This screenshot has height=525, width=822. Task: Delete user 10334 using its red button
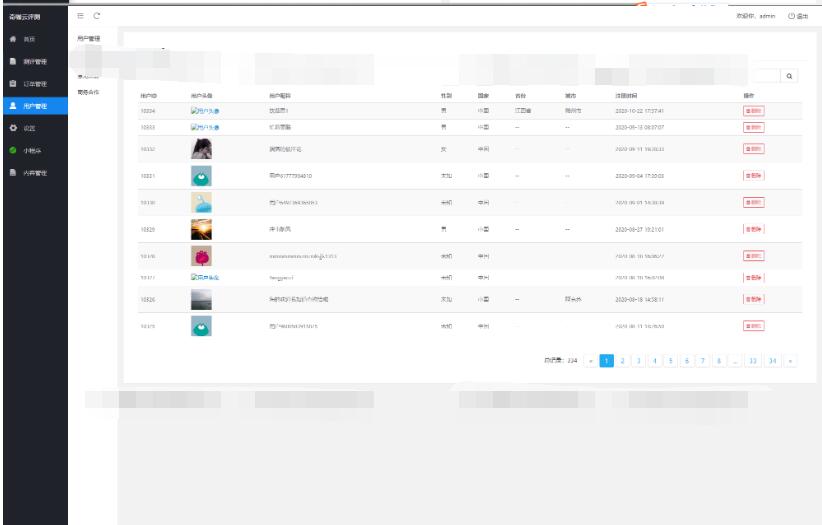click(753, 111)
